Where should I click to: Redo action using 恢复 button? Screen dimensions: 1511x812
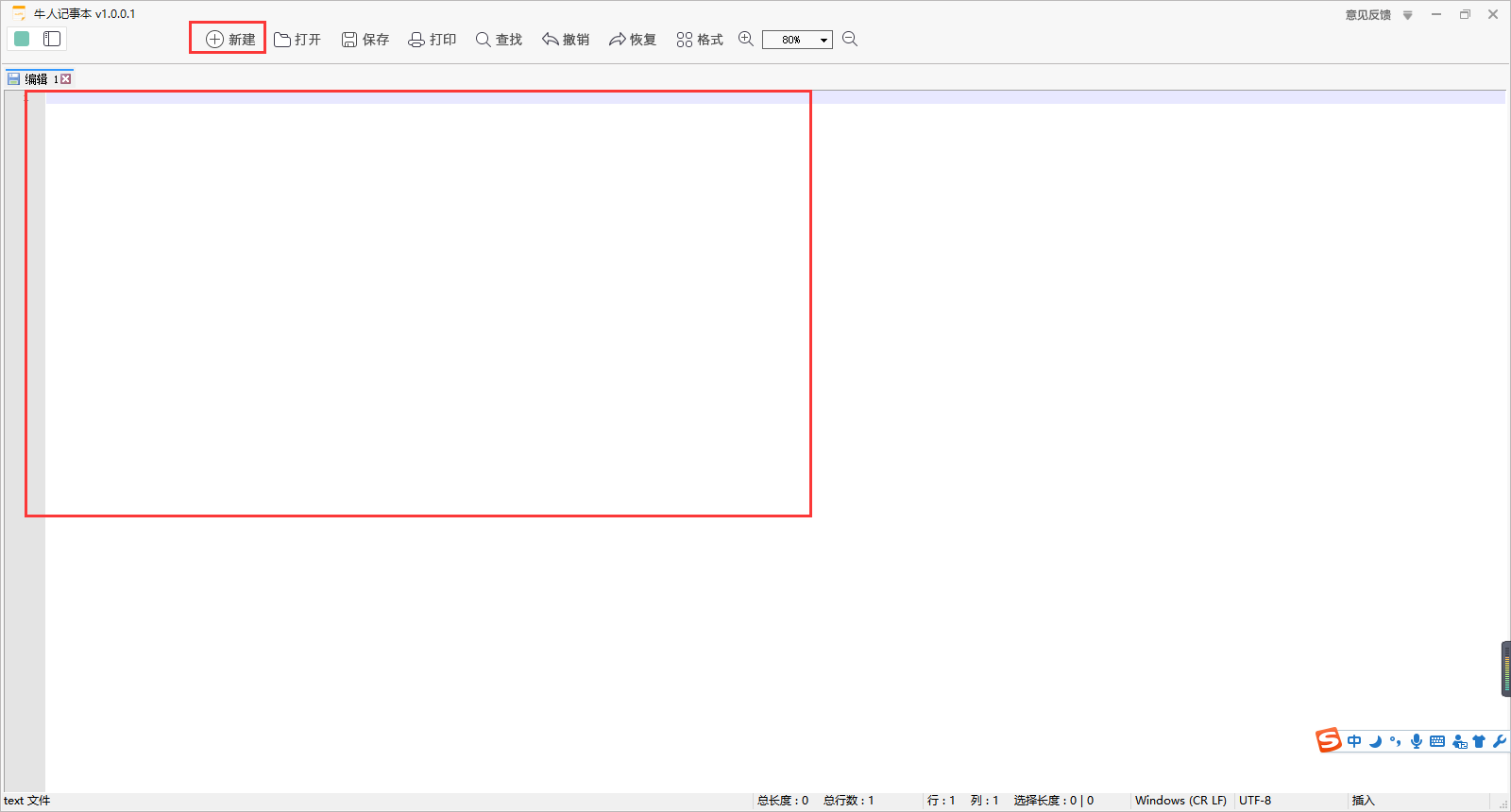click(x=633, y=39)
